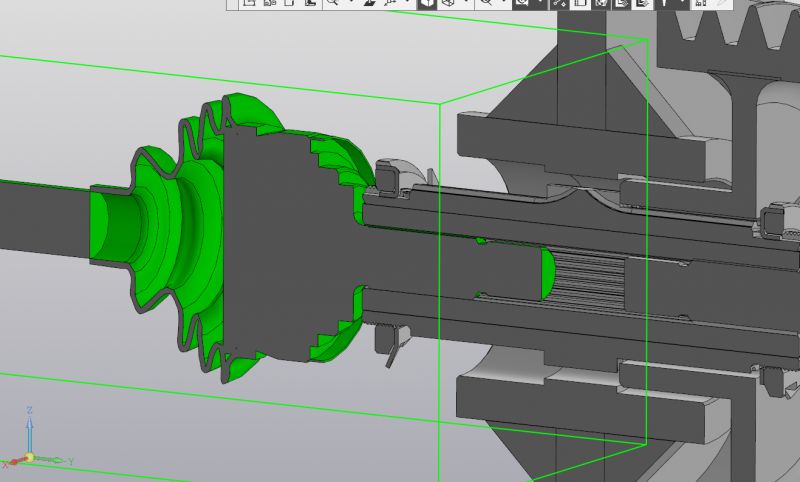Click the leftmost zoom magnifier toolbar icon
The height and width of the screenshot is (482, 800).
tap(330, 4)
